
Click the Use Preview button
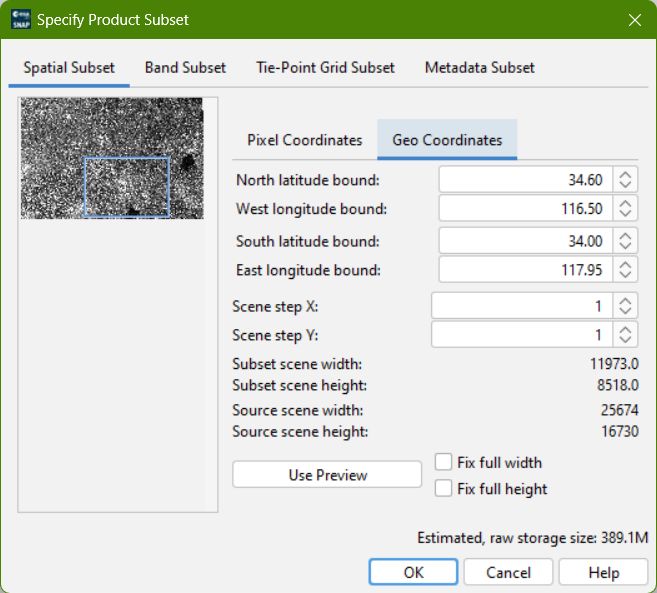(327, 475)
